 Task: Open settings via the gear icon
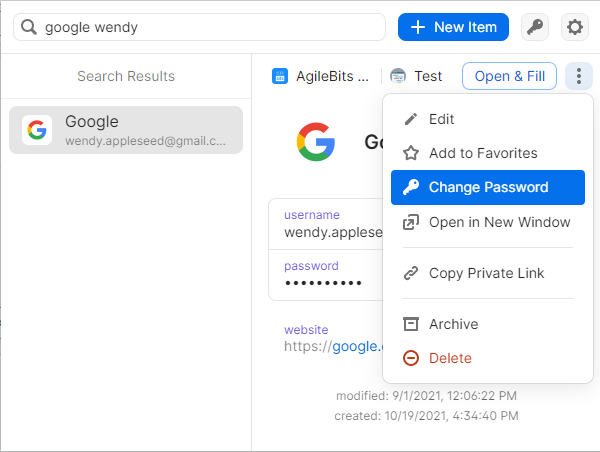[575, 27]
